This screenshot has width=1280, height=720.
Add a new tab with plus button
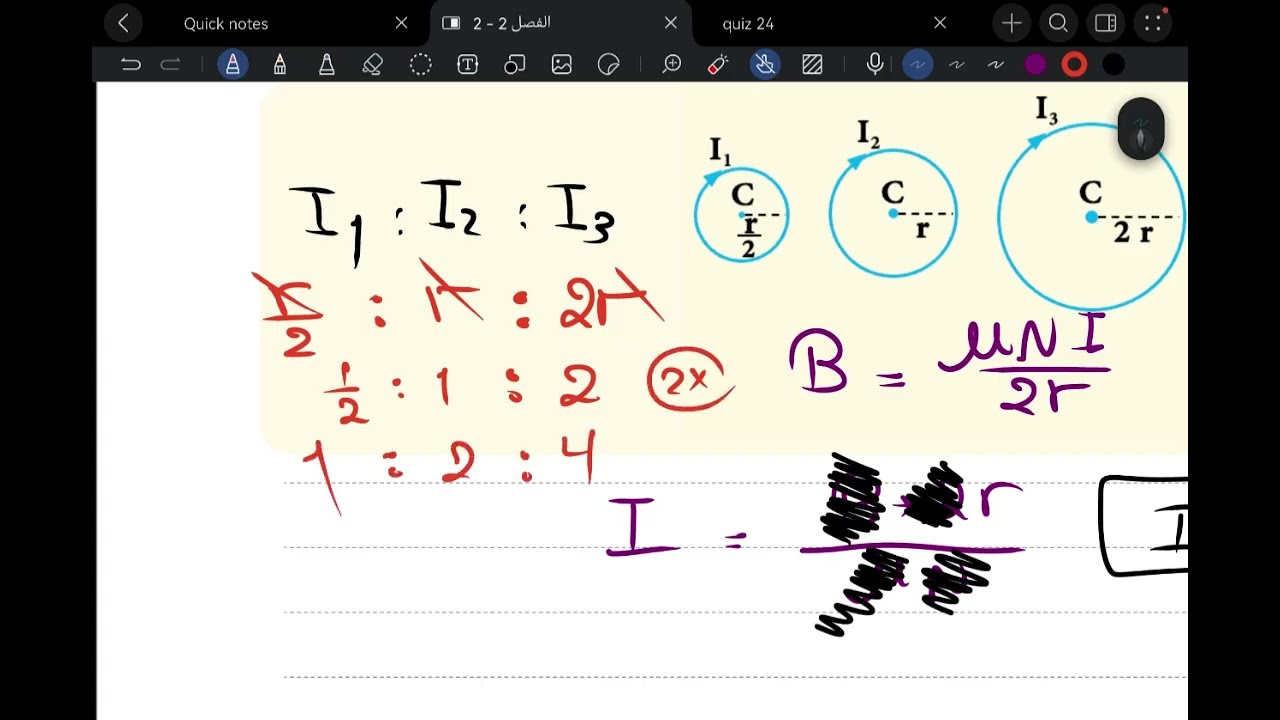tap(1011, 23)
